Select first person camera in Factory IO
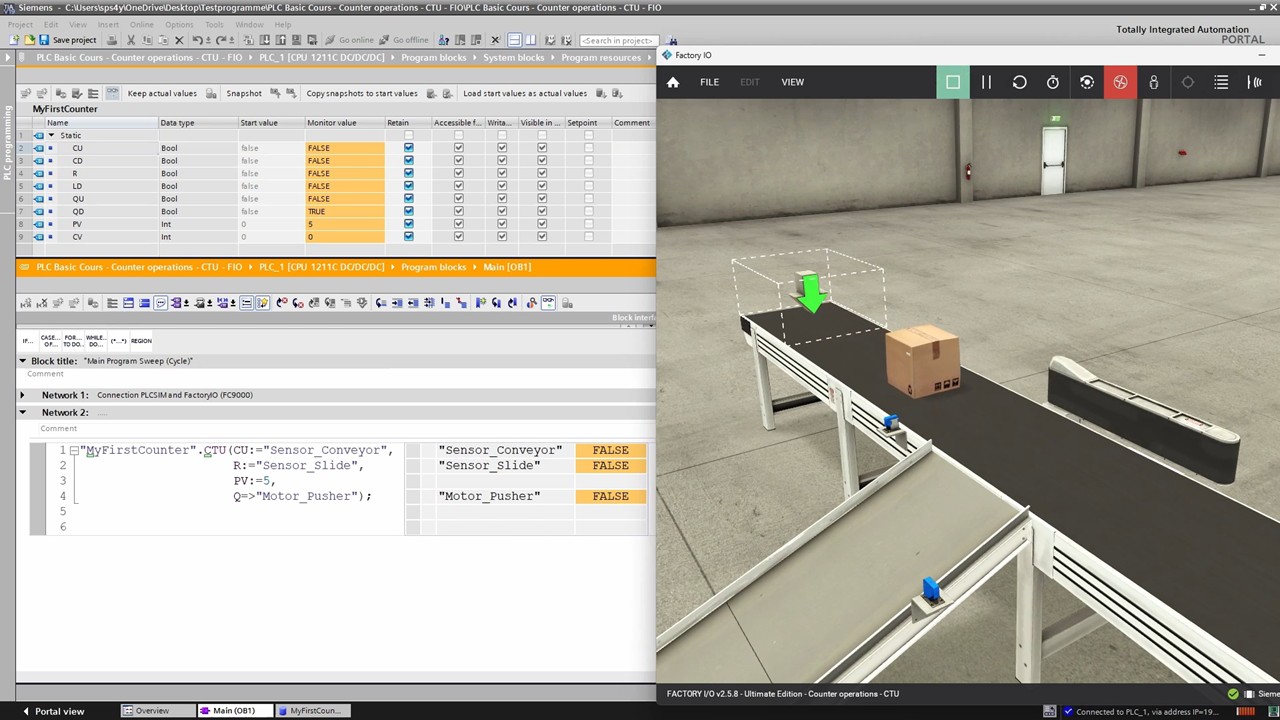Screen dimensions: 1280x720 point(1154,82)
